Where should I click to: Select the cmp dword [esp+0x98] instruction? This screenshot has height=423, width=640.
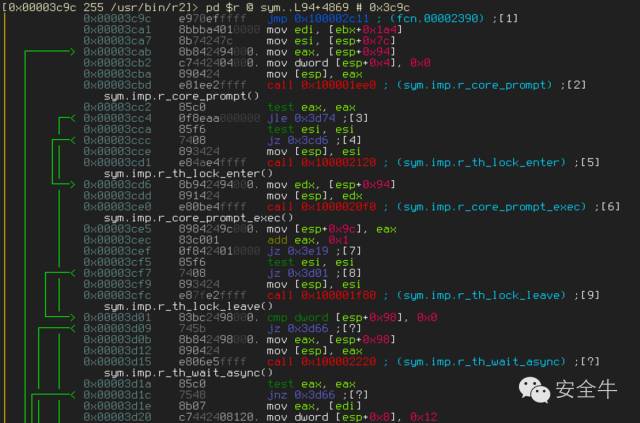[352, 317]
